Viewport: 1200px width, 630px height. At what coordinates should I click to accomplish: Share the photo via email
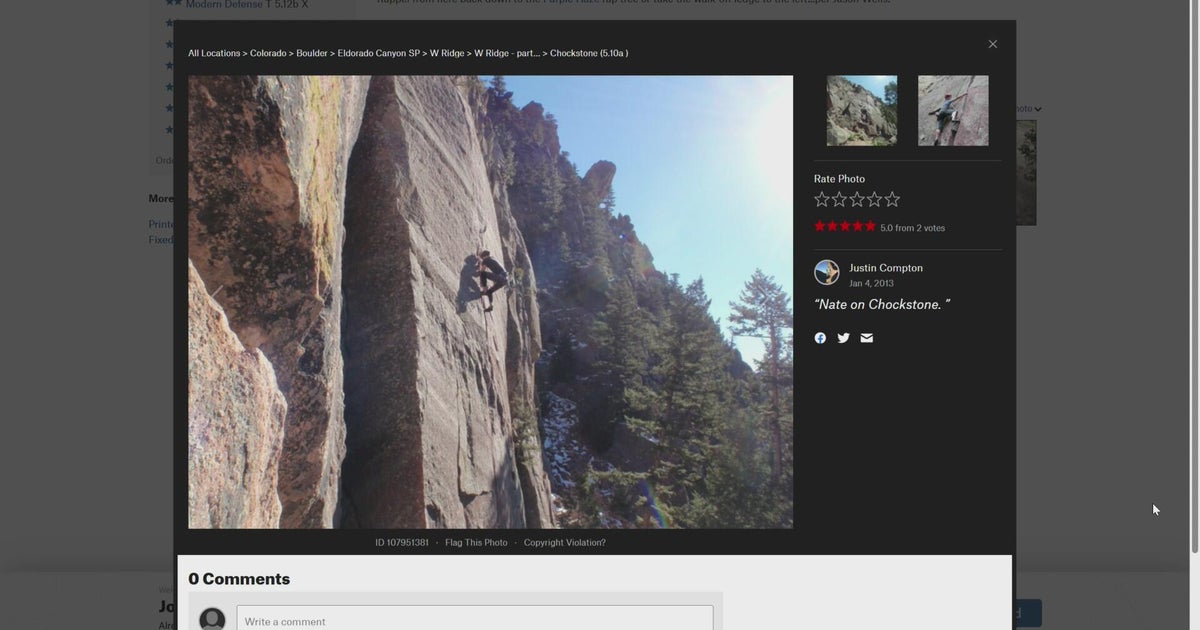[864, 336]
